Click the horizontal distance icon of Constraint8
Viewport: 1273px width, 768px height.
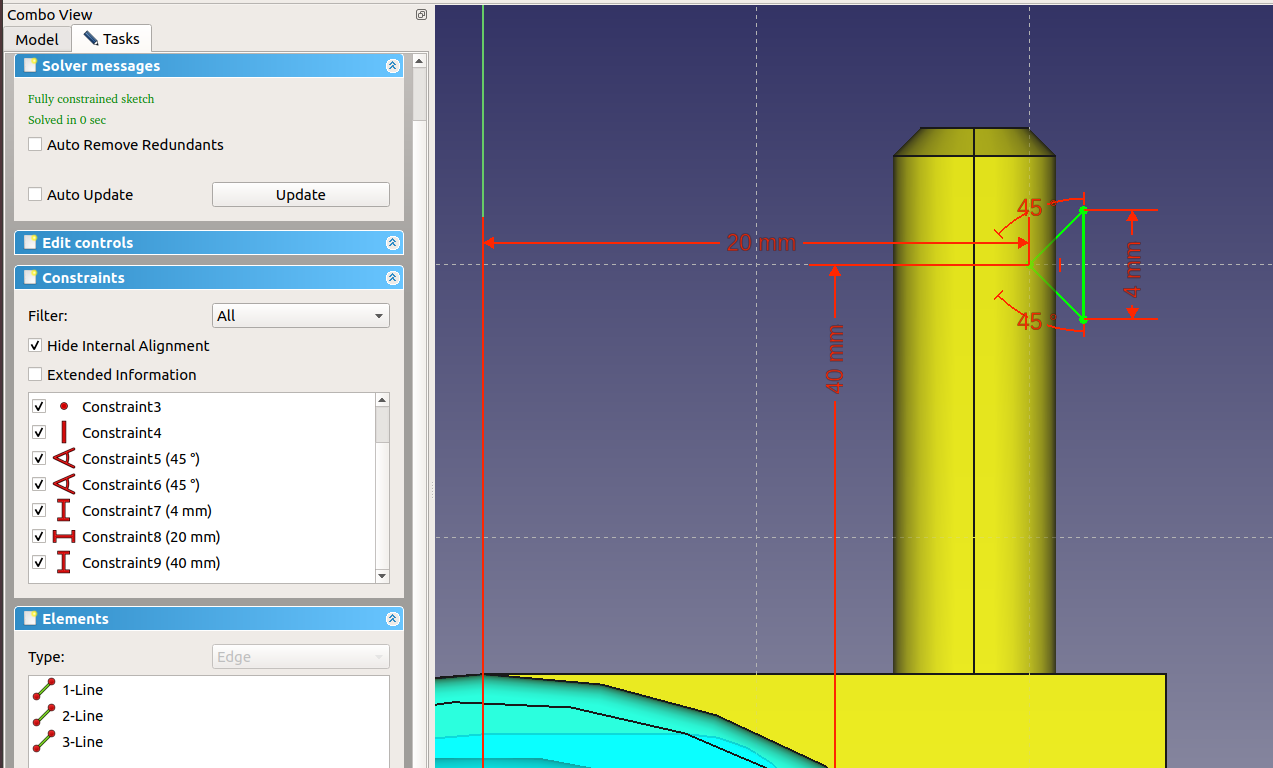(x=64, y=537)
